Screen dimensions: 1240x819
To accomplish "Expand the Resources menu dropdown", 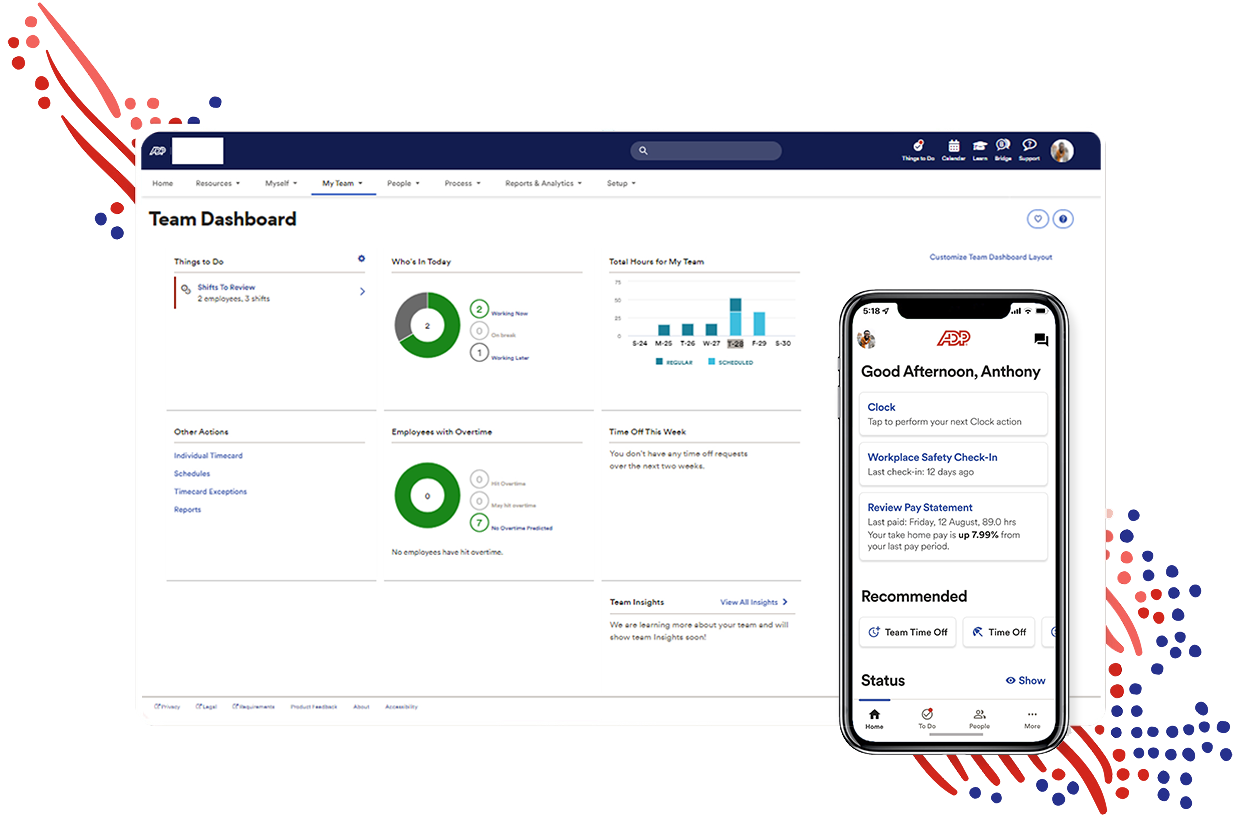I will point(217,184).
